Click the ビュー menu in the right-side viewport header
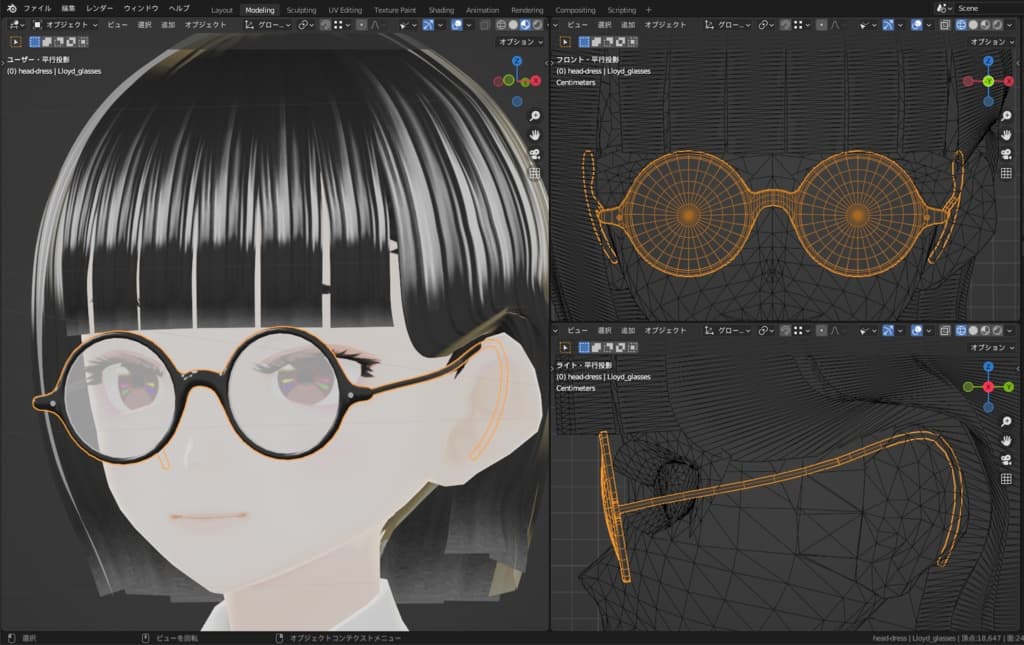 pos(577,330)
